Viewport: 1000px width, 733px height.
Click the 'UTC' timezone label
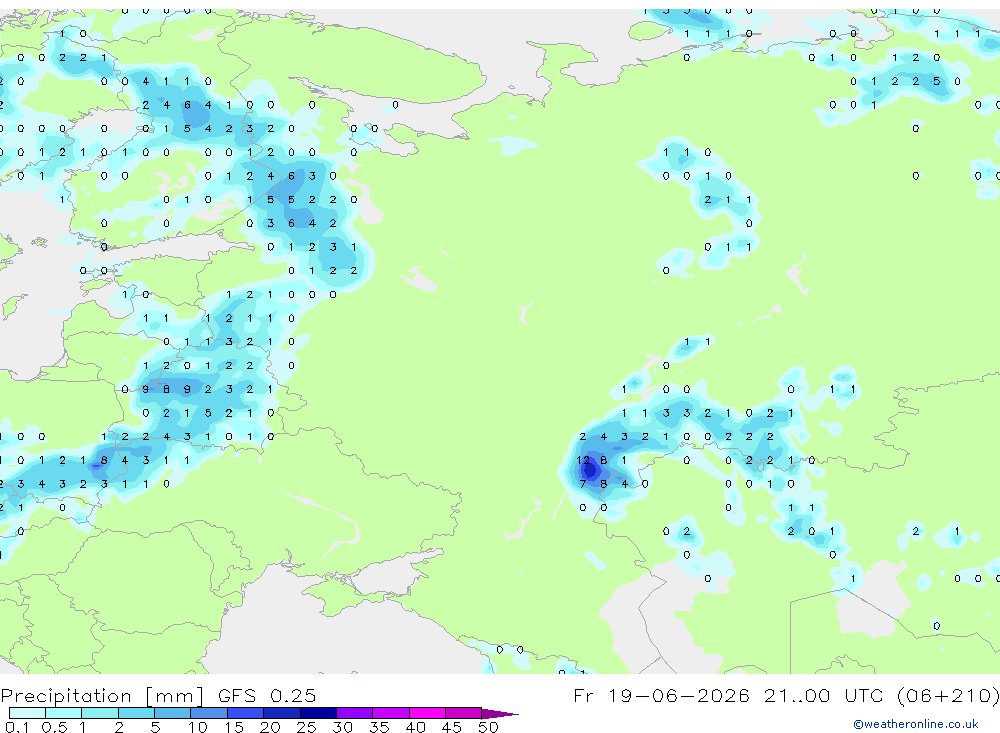(865, 695)
